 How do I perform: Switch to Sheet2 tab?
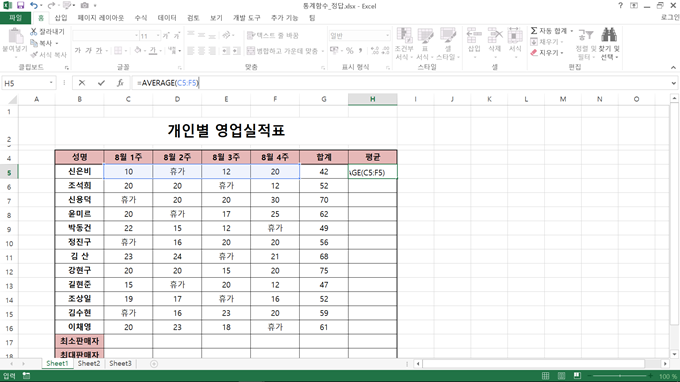point(89,363)
